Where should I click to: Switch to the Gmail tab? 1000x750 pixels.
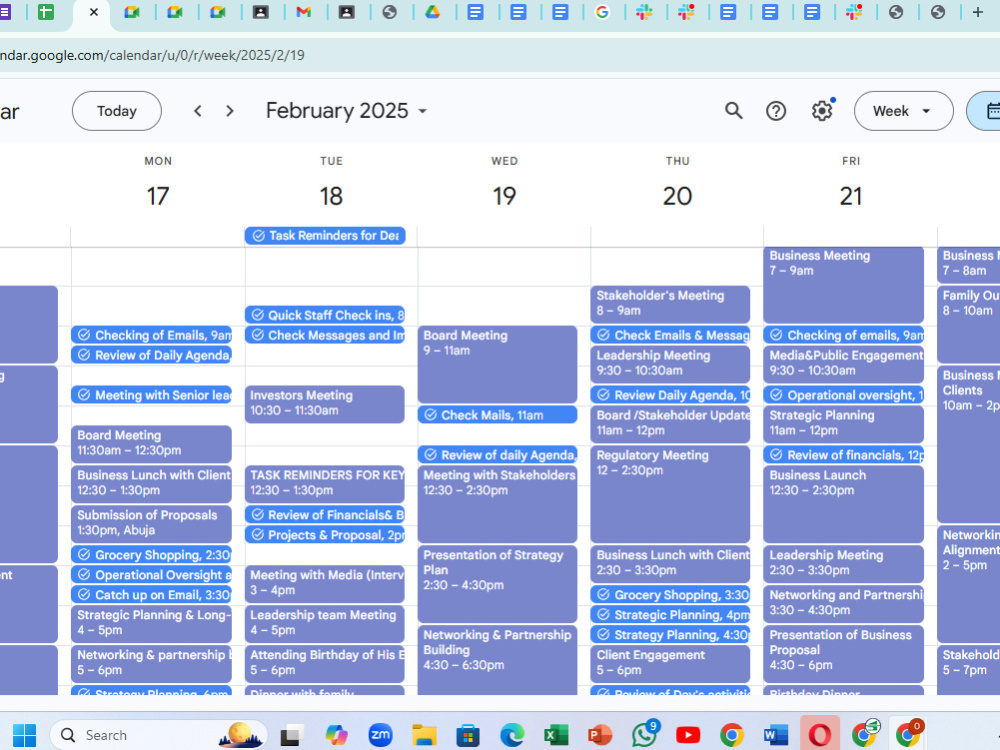(304, 12)
